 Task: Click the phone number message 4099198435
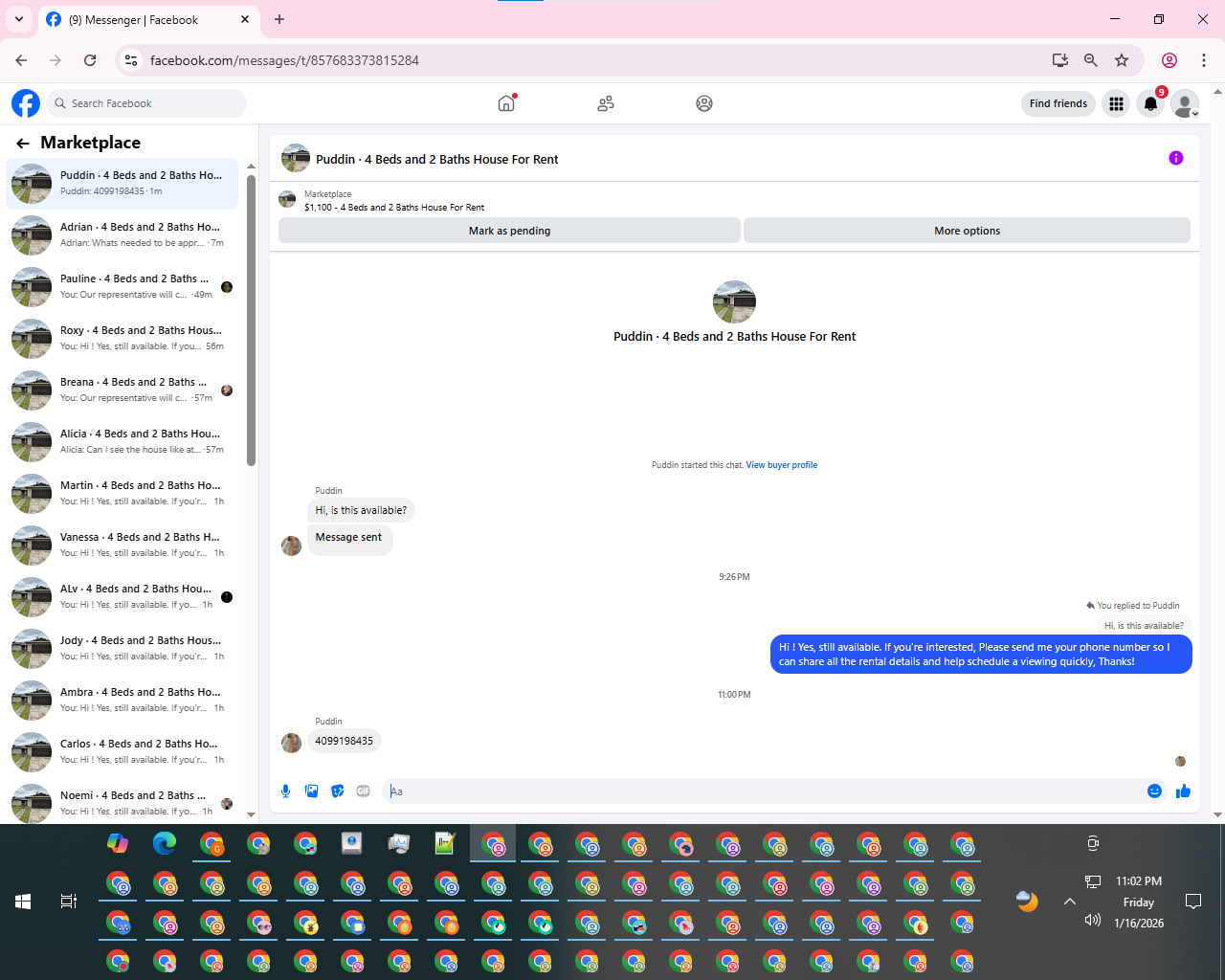pyautogui.click(x=345, y=741)
